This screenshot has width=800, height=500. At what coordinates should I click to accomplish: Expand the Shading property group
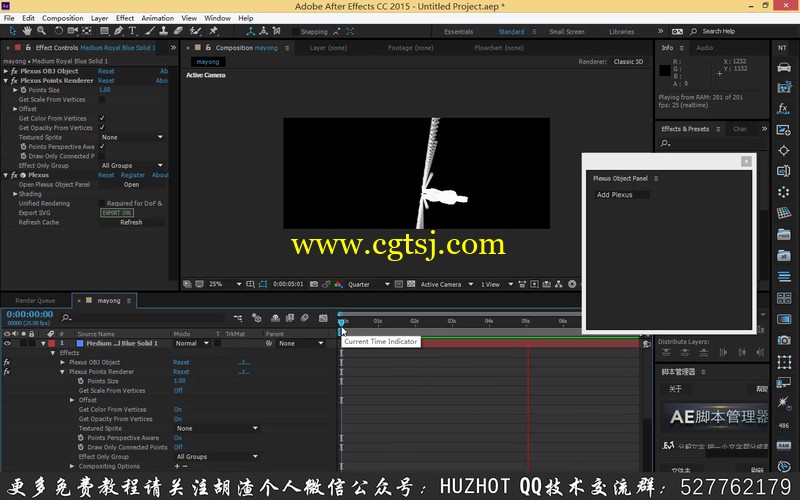15,194
